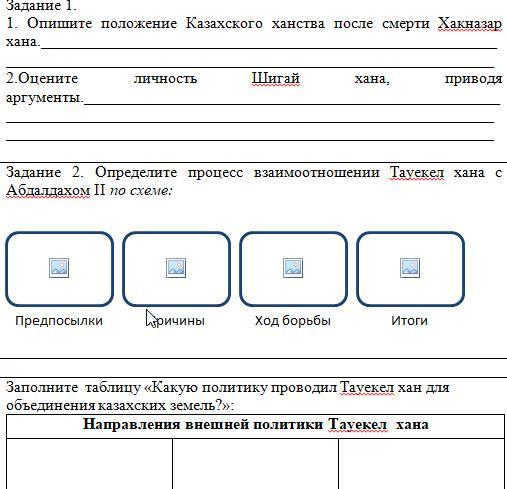Select the Предпосылки caption text
This screenshot has height=489, width=507.
tap(59, 321)
